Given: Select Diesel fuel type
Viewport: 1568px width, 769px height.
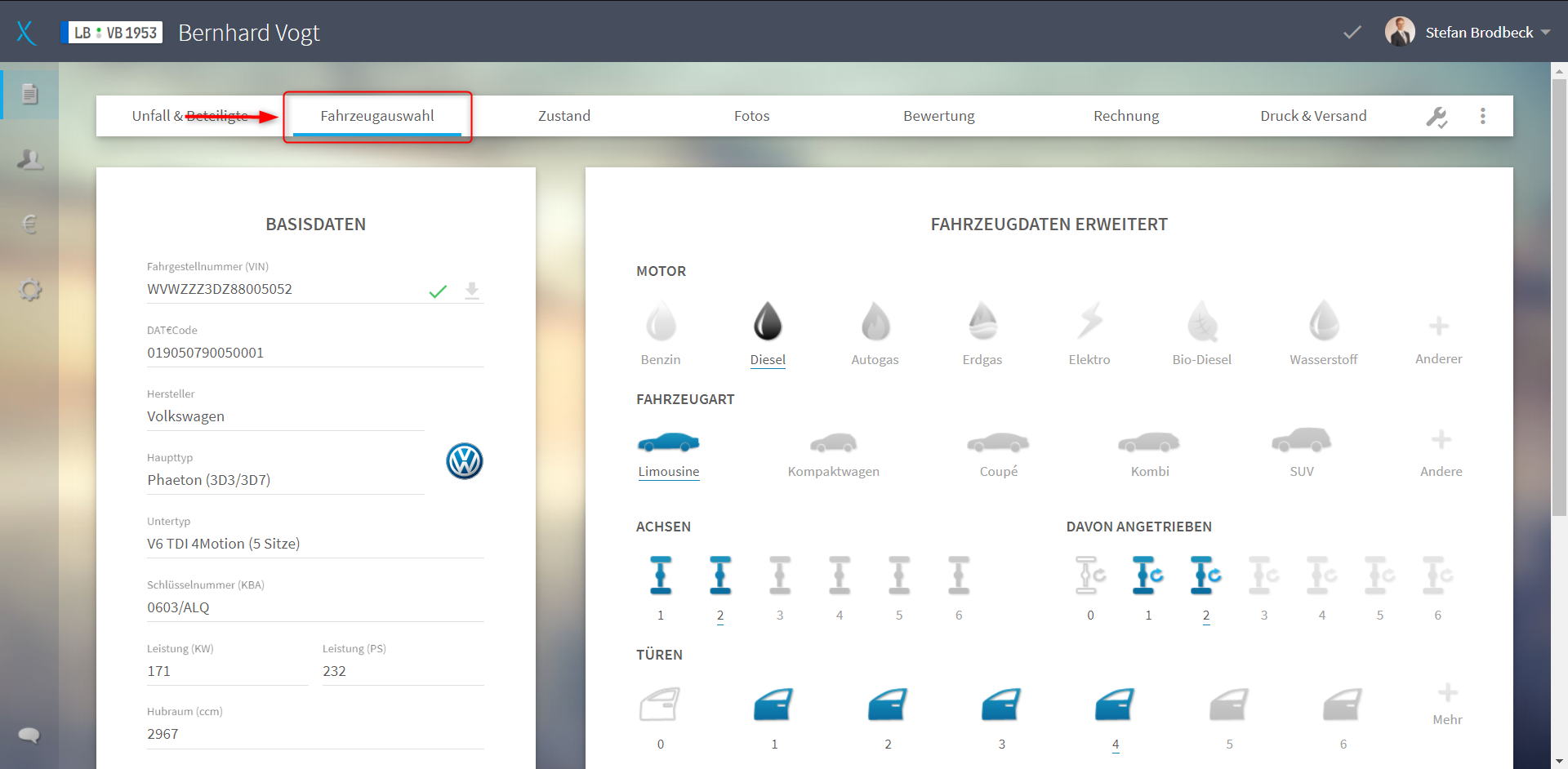Looking at the screenshot, I should tap(768, 333).
